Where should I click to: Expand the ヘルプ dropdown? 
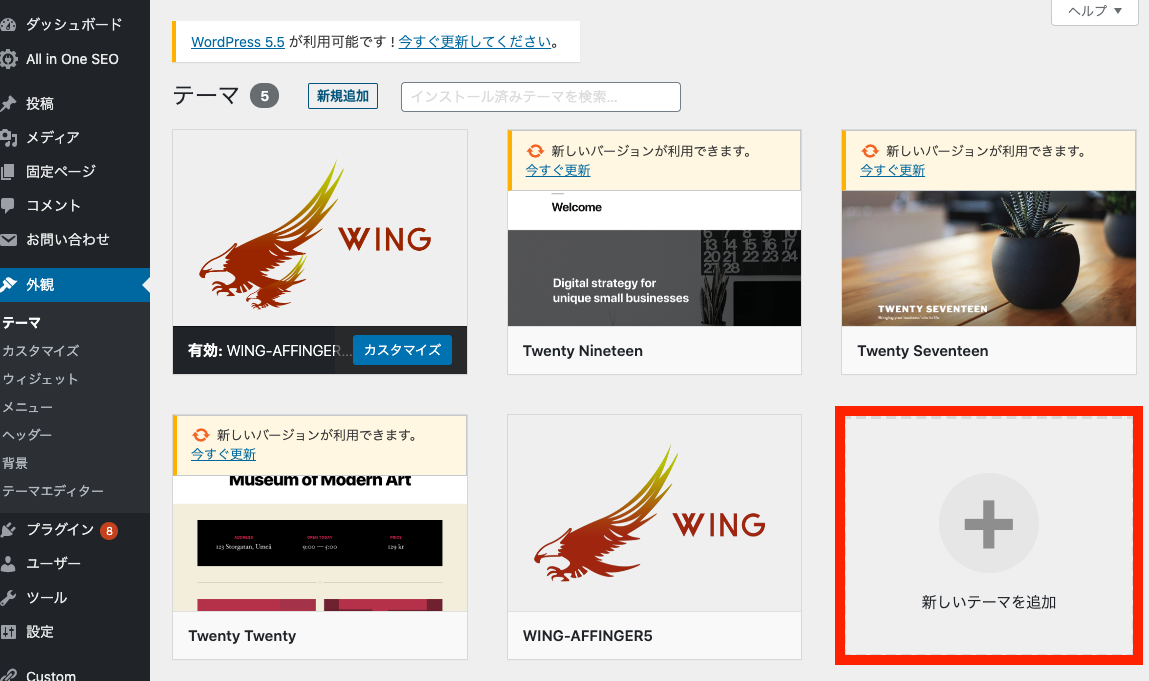pos(1094,13)
